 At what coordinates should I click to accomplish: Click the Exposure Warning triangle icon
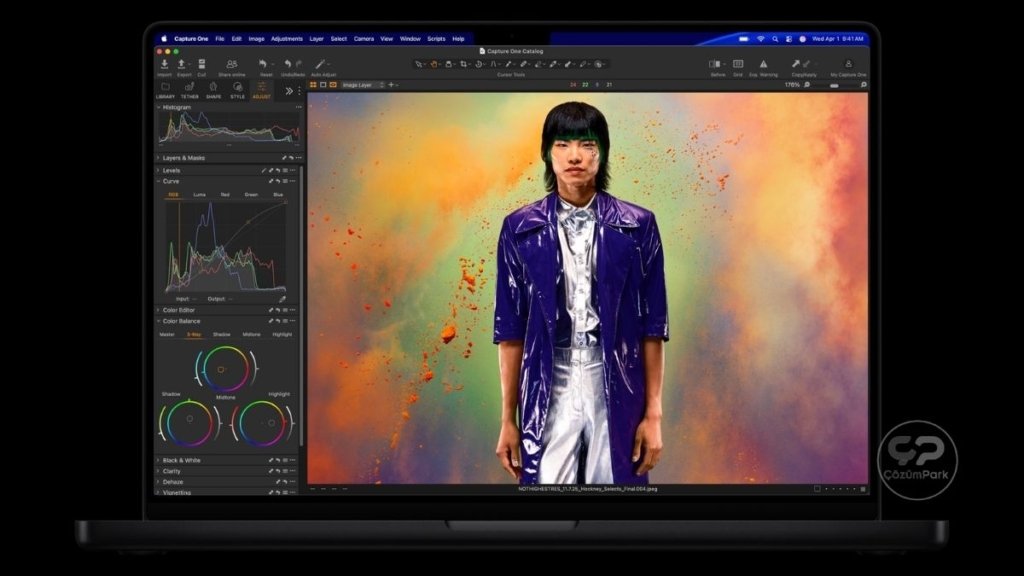coord(764,64)
